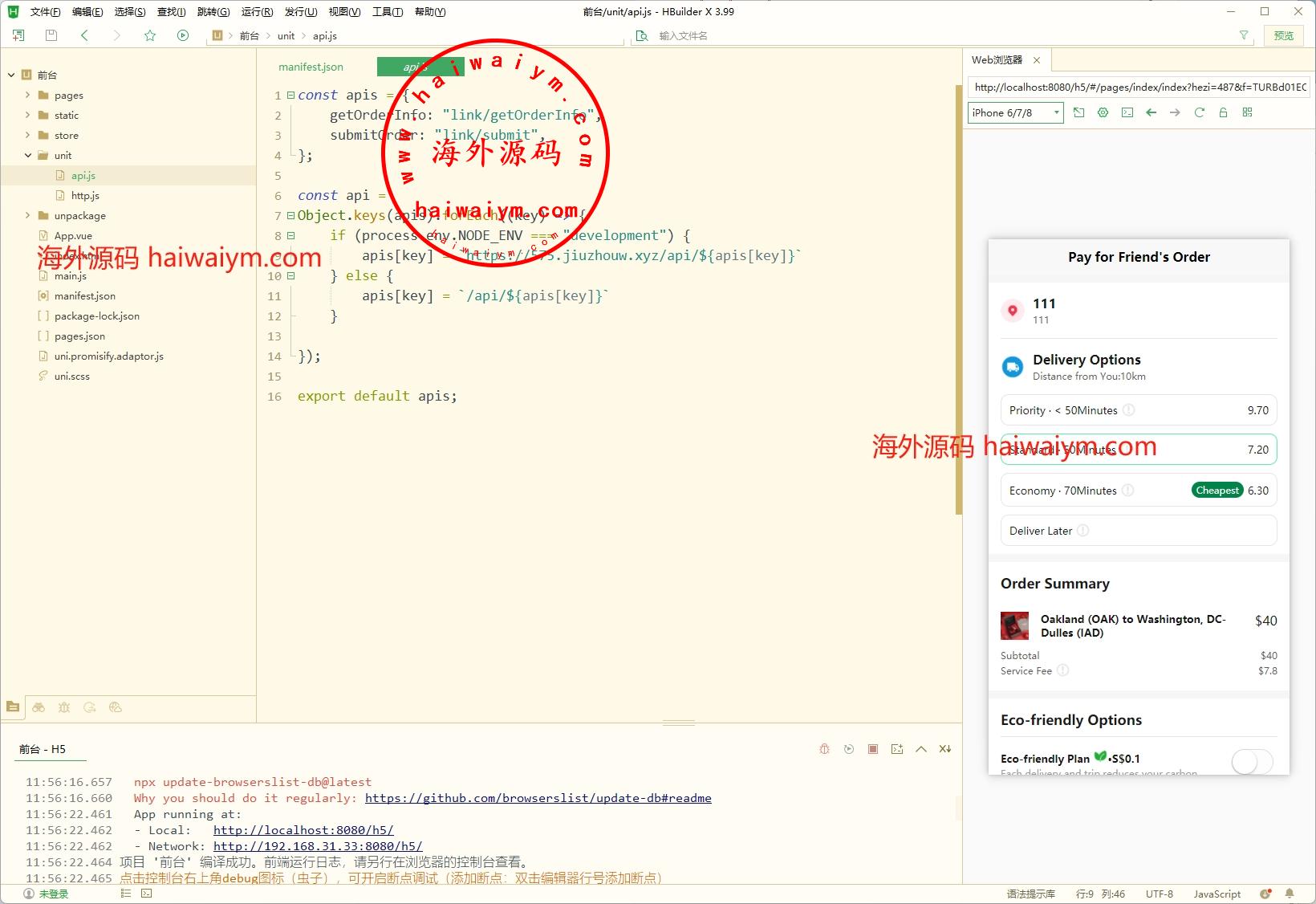Click the bookmark star icon in toolbar

point(150,35)
